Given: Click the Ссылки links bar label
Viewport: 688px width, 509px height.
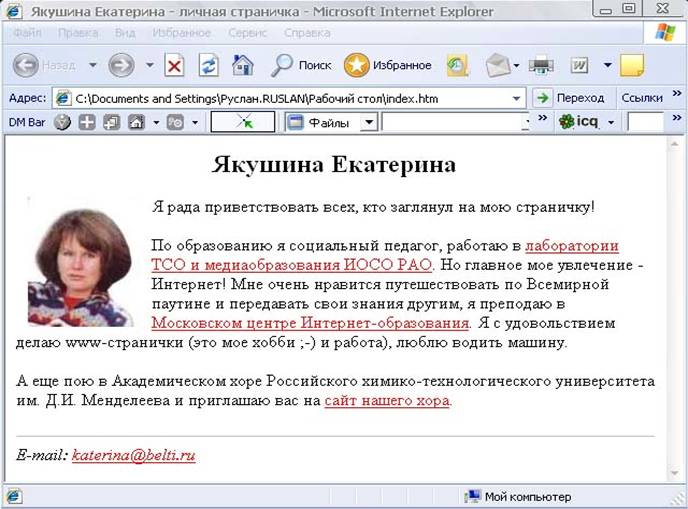Looking at the screenshot, I should [x=642, y=98].
